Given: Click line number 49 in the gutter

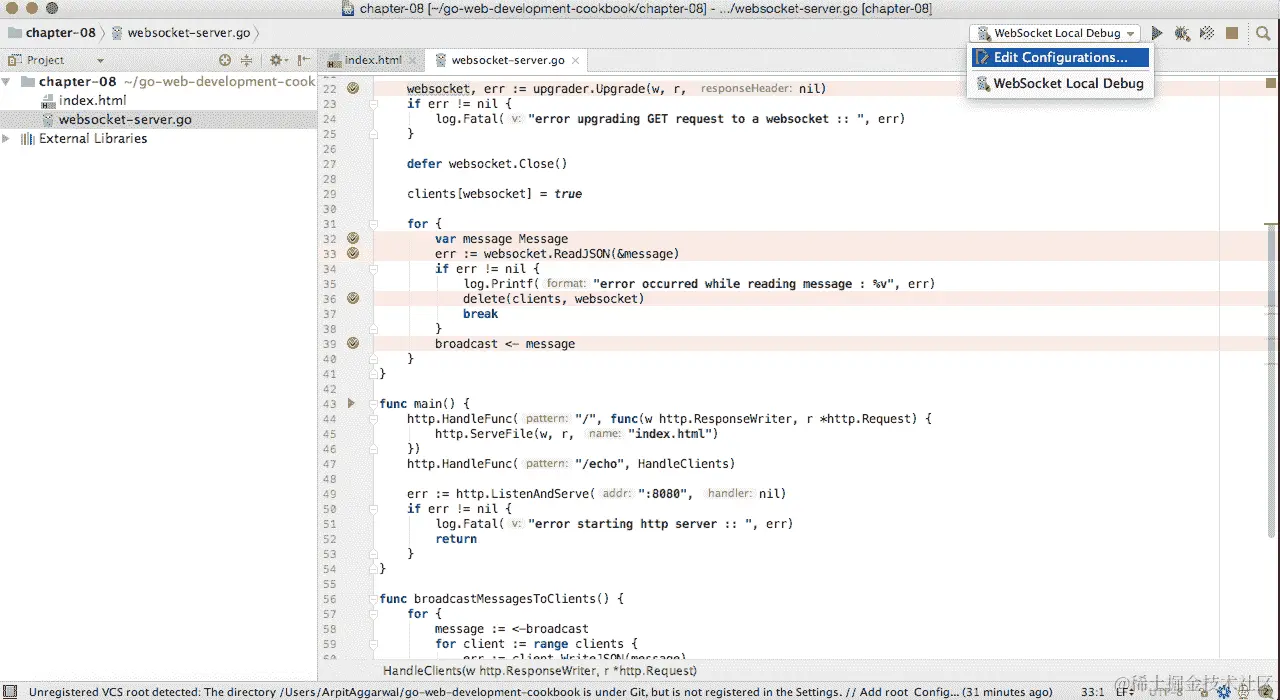Looking at the screenshot, I should click(329, 494).
